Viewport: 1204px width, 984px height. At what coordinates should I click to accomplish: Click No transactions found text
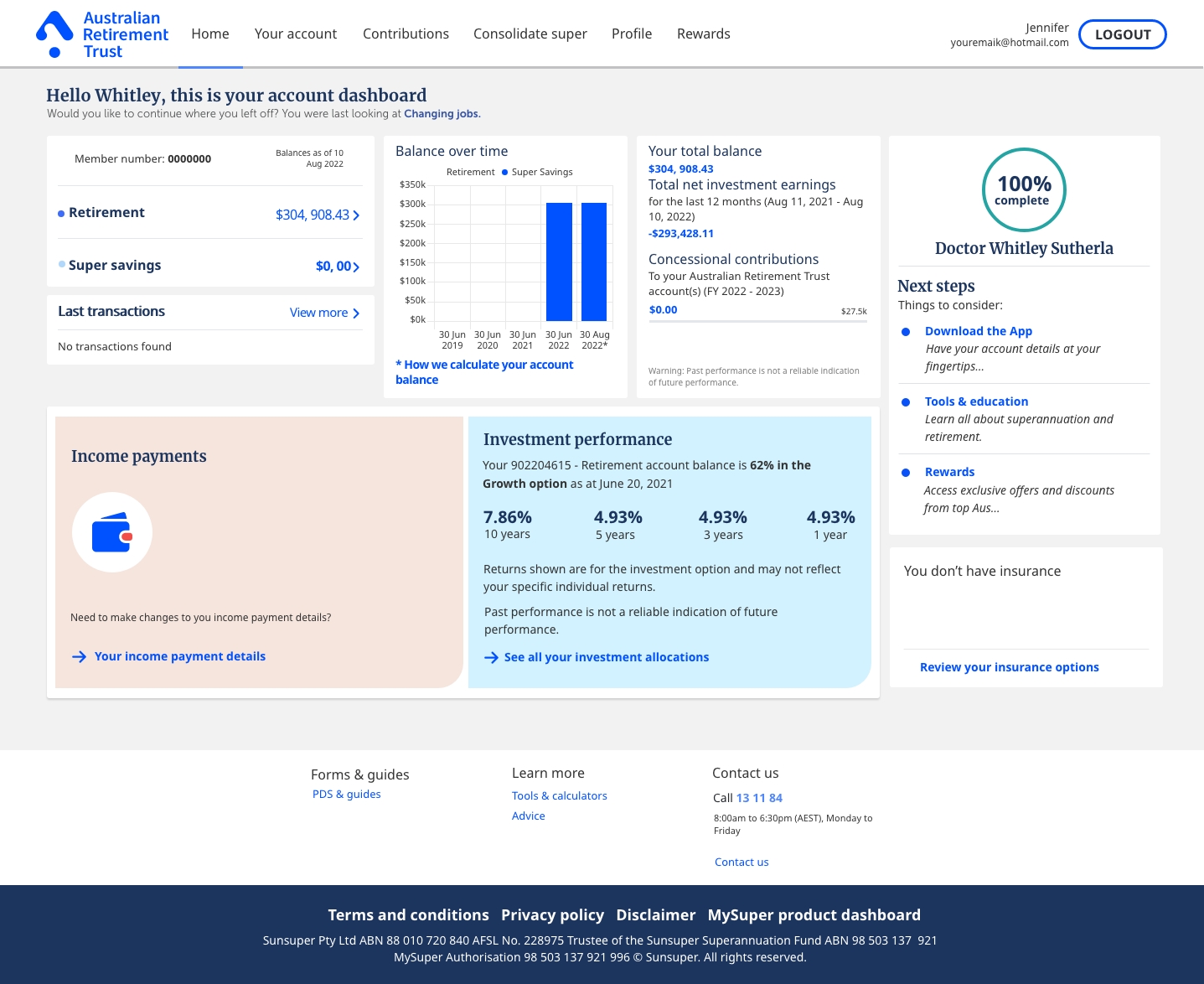pyautogui.click(x=115, y=346)
